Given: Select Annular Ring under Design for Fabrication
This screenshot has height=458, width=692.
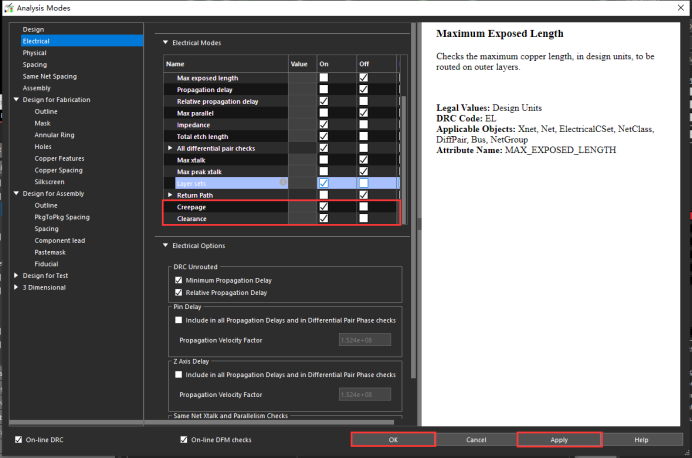Looking at the screenshot, I should pos(54,135).
